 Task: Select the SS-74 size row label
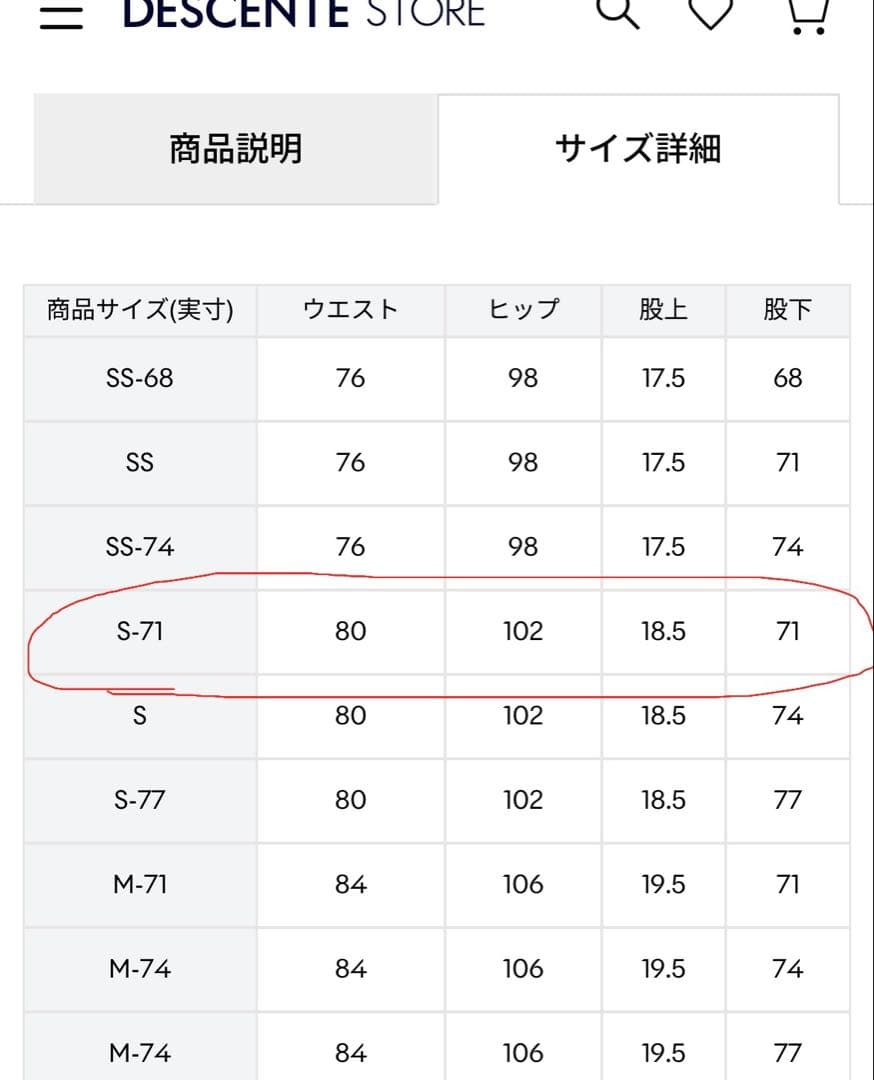[140, 547]
